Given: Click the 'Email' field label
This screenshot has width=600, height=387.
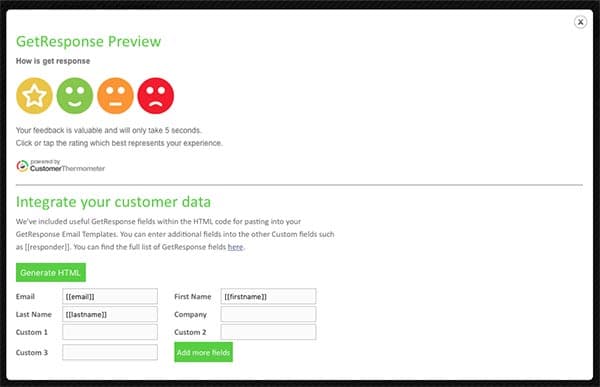Looking at the screenshot, I should tap(25, 297).
